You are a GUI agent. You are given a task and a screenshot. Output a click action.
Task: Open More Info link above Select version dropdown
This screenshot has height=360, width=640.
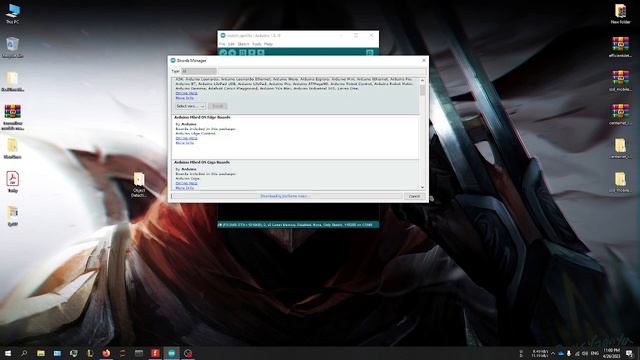point(184,98)
